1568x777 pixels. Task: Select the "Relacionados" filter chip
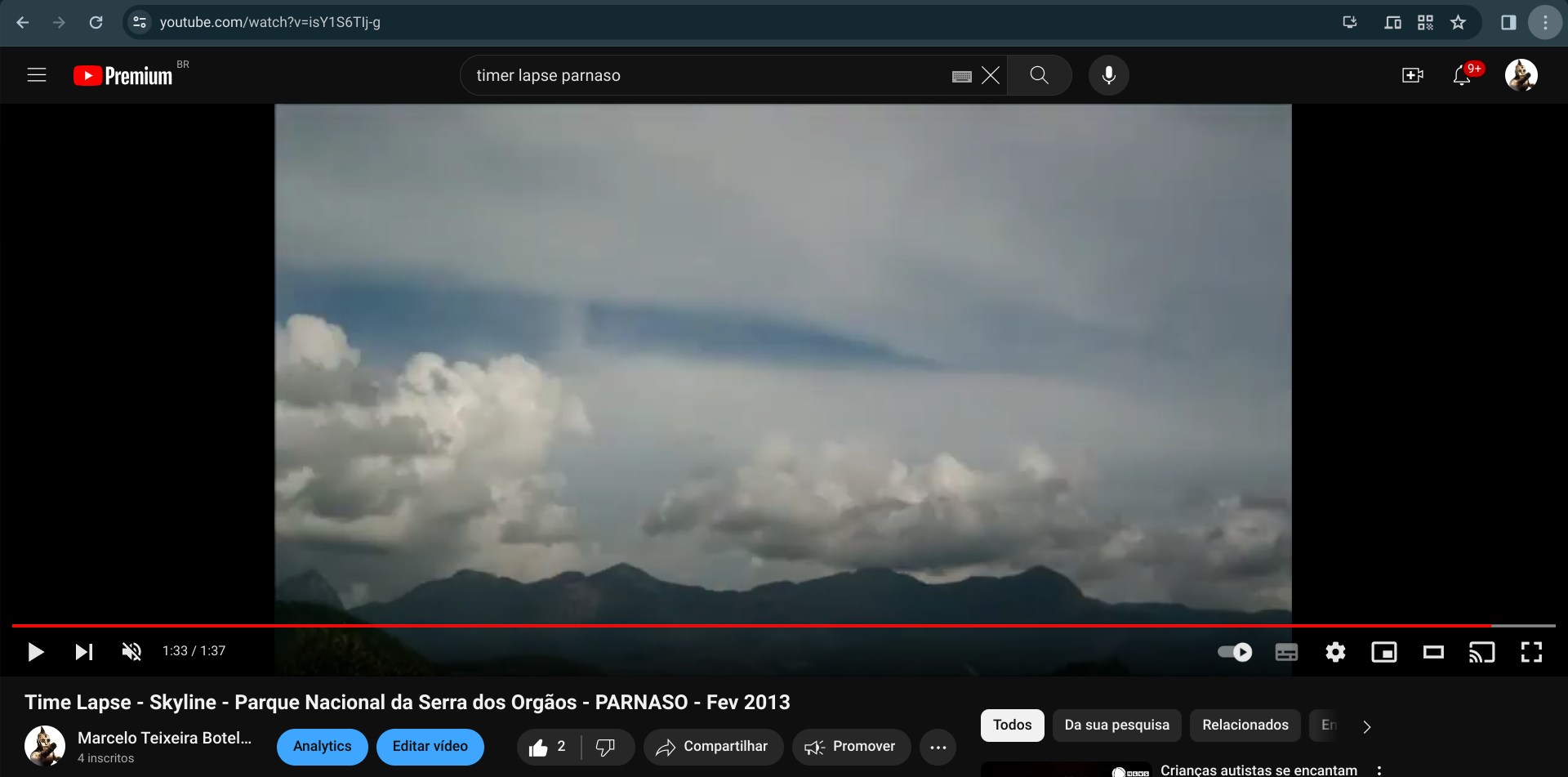point(1245,726)
